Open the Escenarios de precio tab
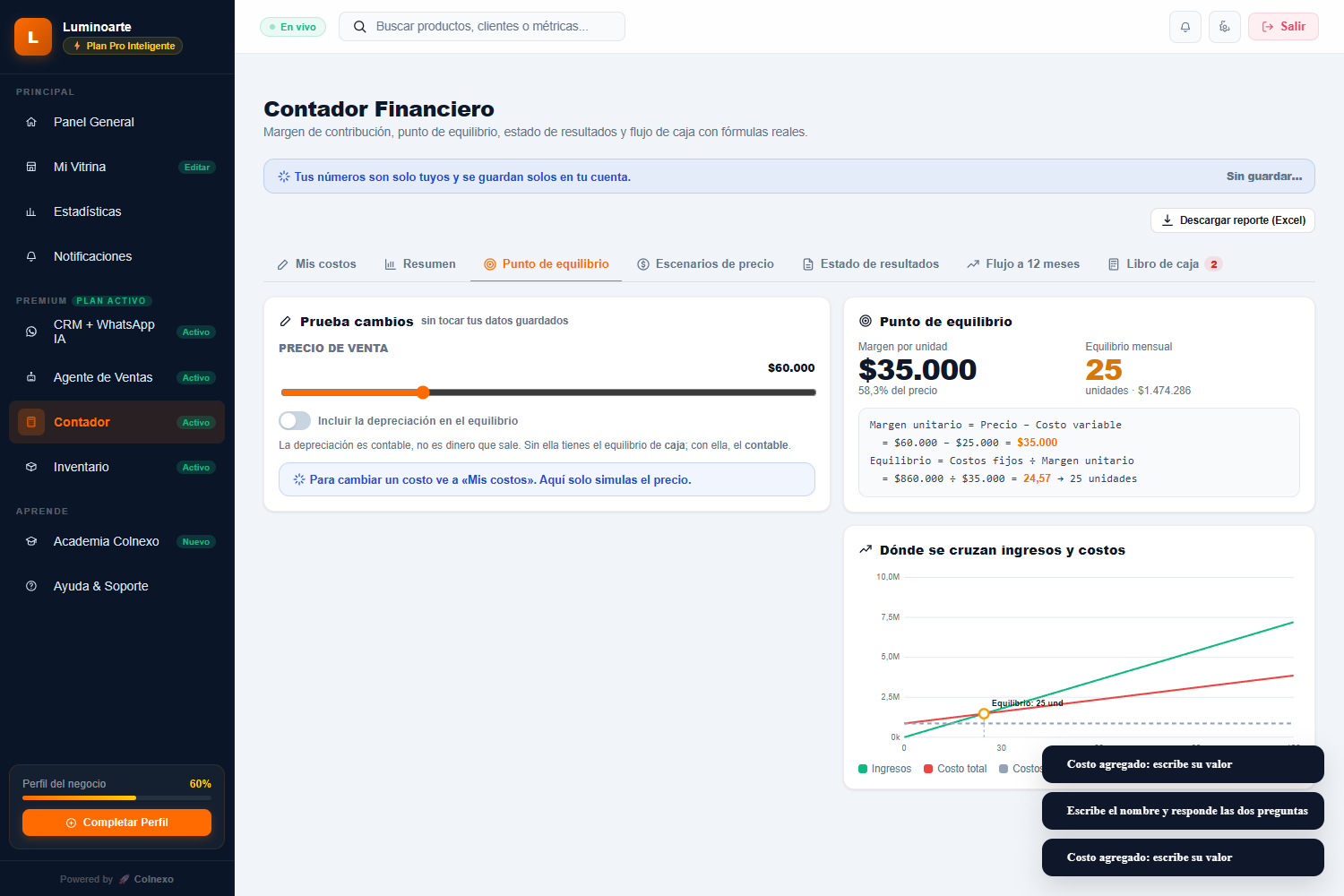Viewport: 1344px width, 896px height. click(706, 264)
